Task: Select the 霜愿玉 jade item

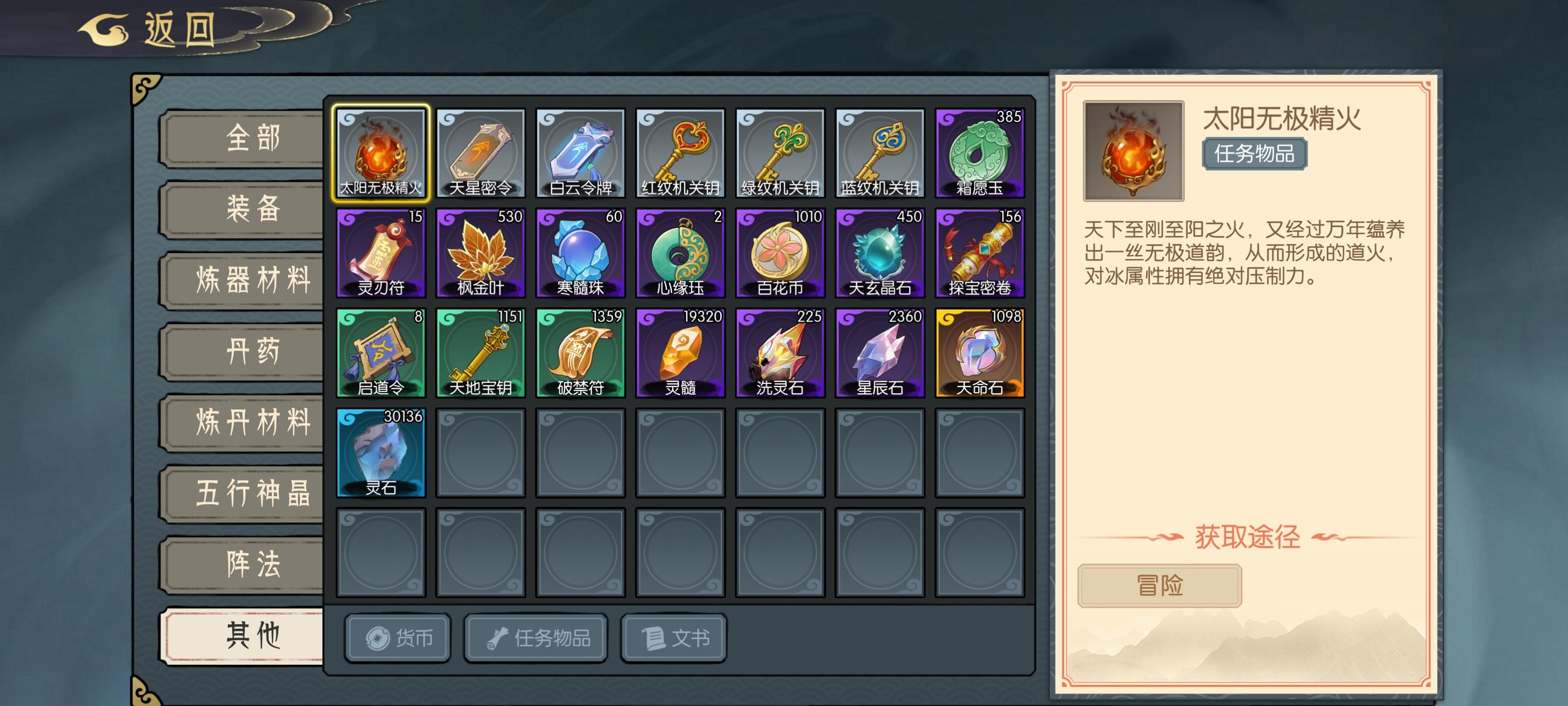Action: click(980, 153)
